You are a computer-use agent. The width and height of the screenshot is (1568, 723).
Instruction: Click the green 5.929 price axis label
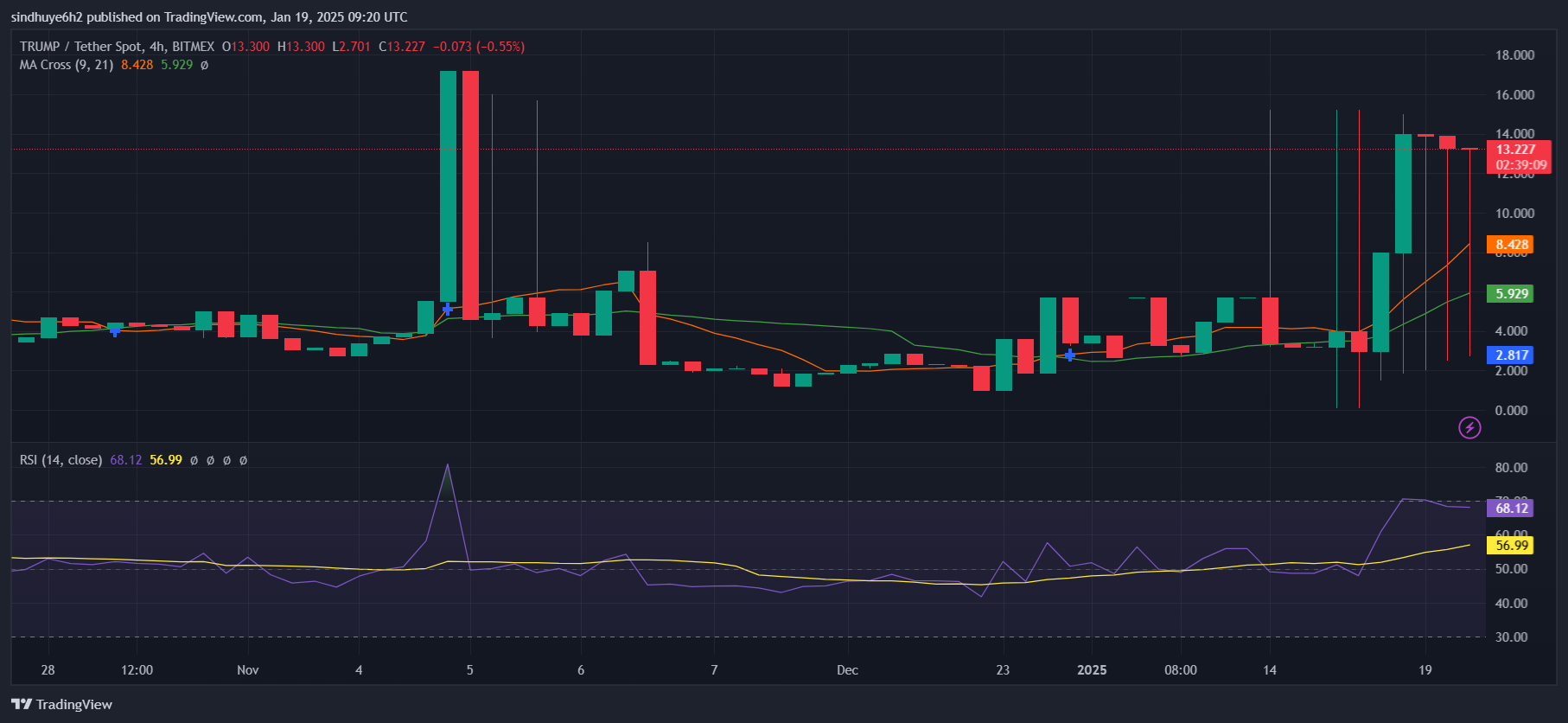click(x=1510, y=293)
